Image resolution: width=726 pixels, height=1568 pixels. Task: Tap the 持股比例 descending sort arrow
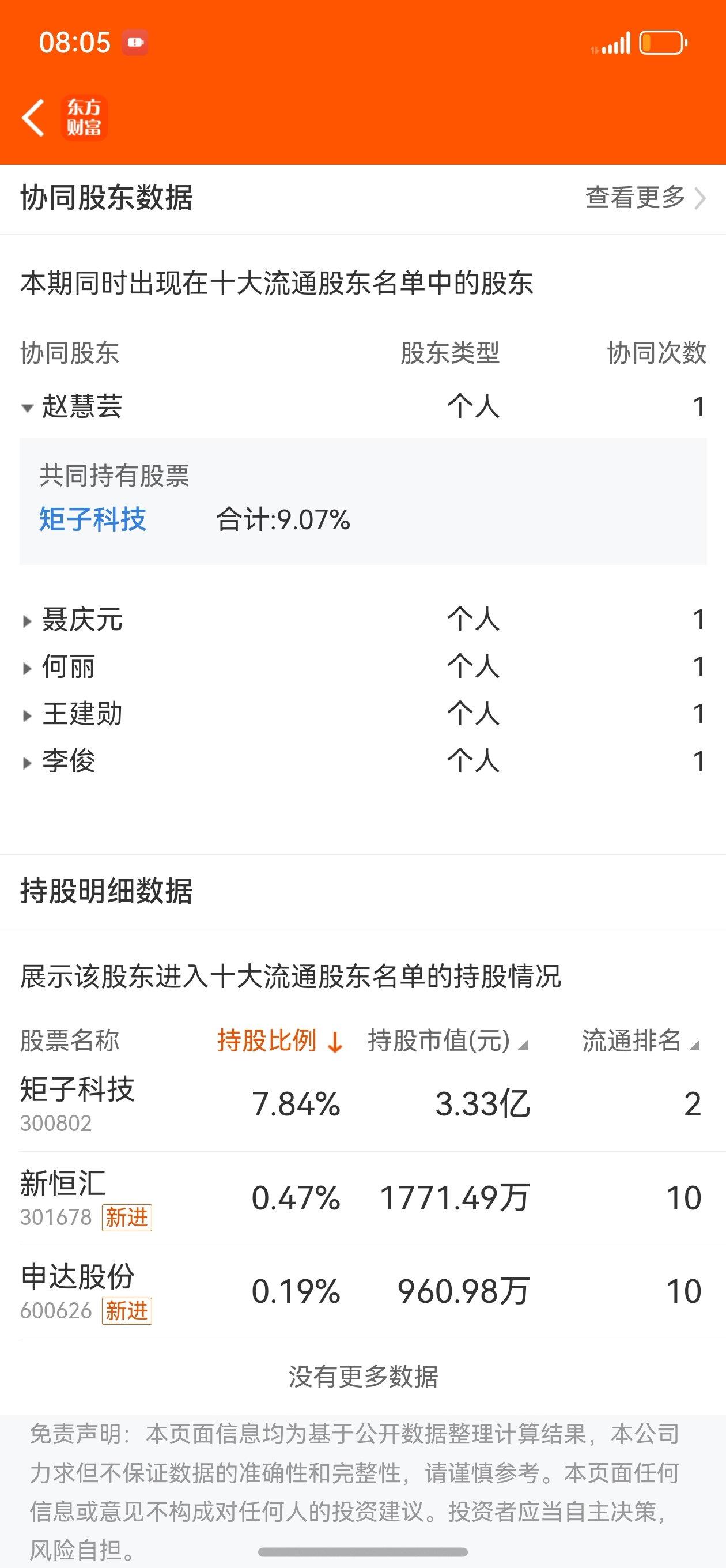point(335,1042)
